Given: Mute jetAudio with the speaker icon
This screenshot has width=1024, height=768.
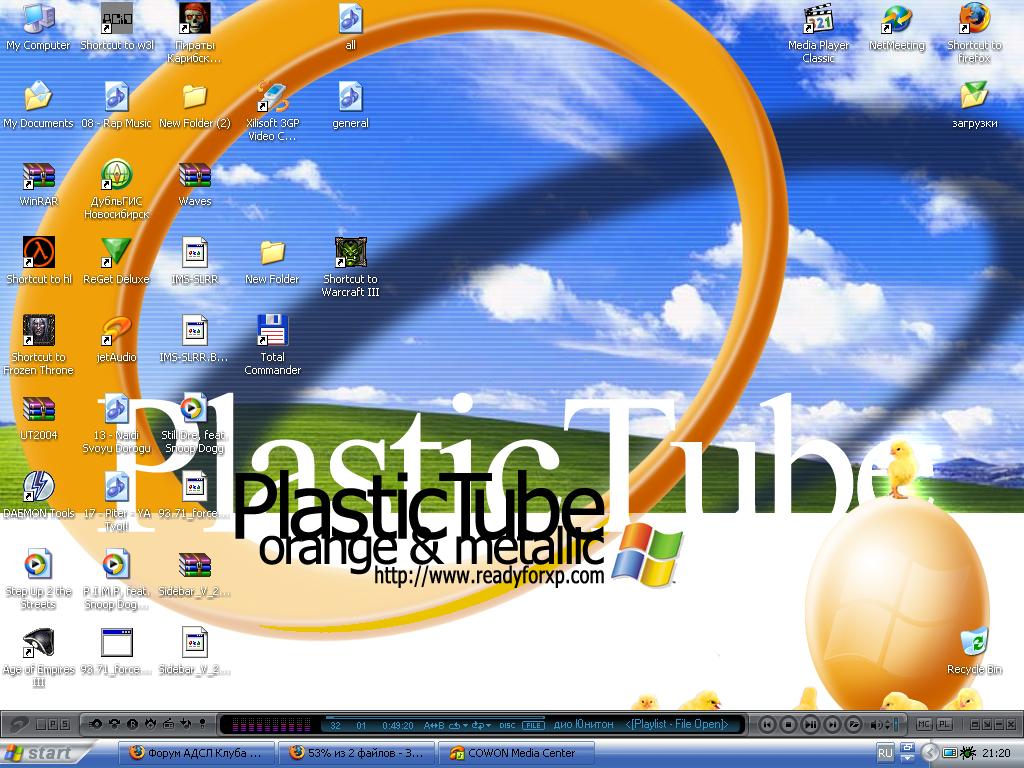Looking at the screenshot, I should click(876, 724).
